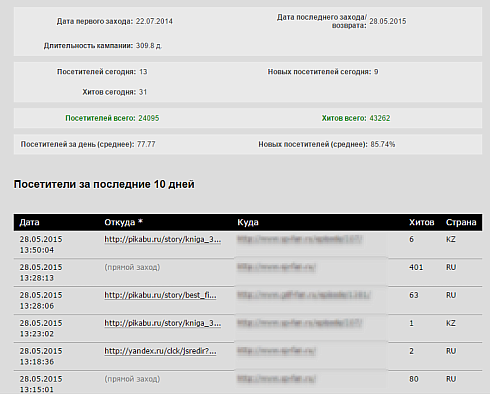Open the yandex.ru/clck/jsredir source link
The width and height of the screenshot is (490, 394).
point(160,351)
